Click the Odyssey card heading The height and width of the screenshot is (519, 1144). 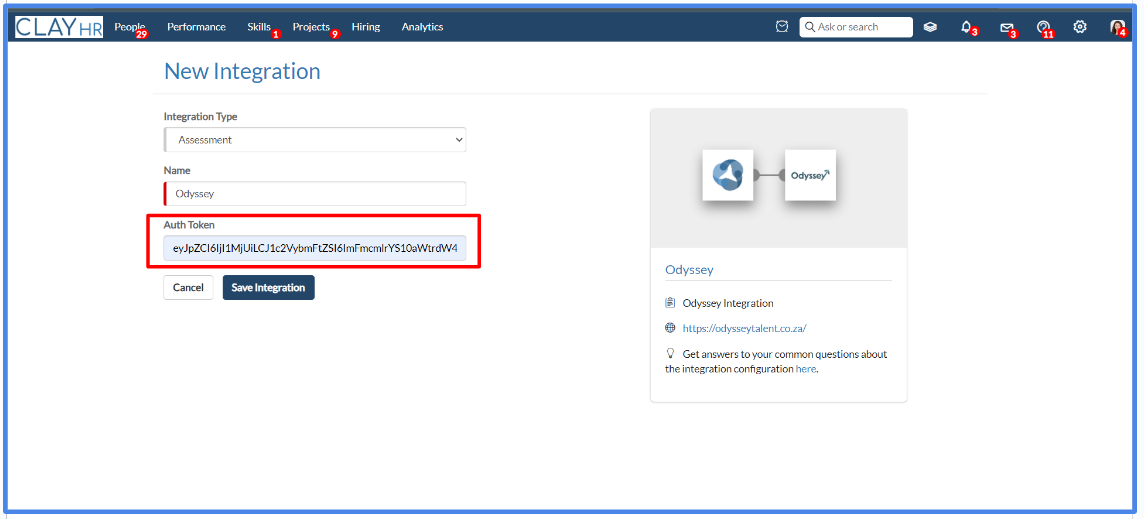click(689, 269)
